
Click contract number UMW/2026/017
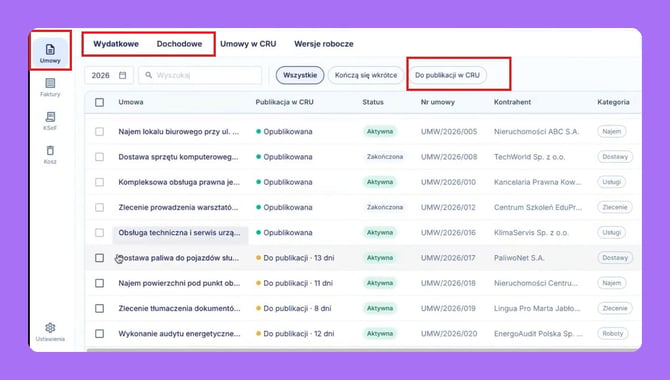pyautogui.click(x=448, y=258)
